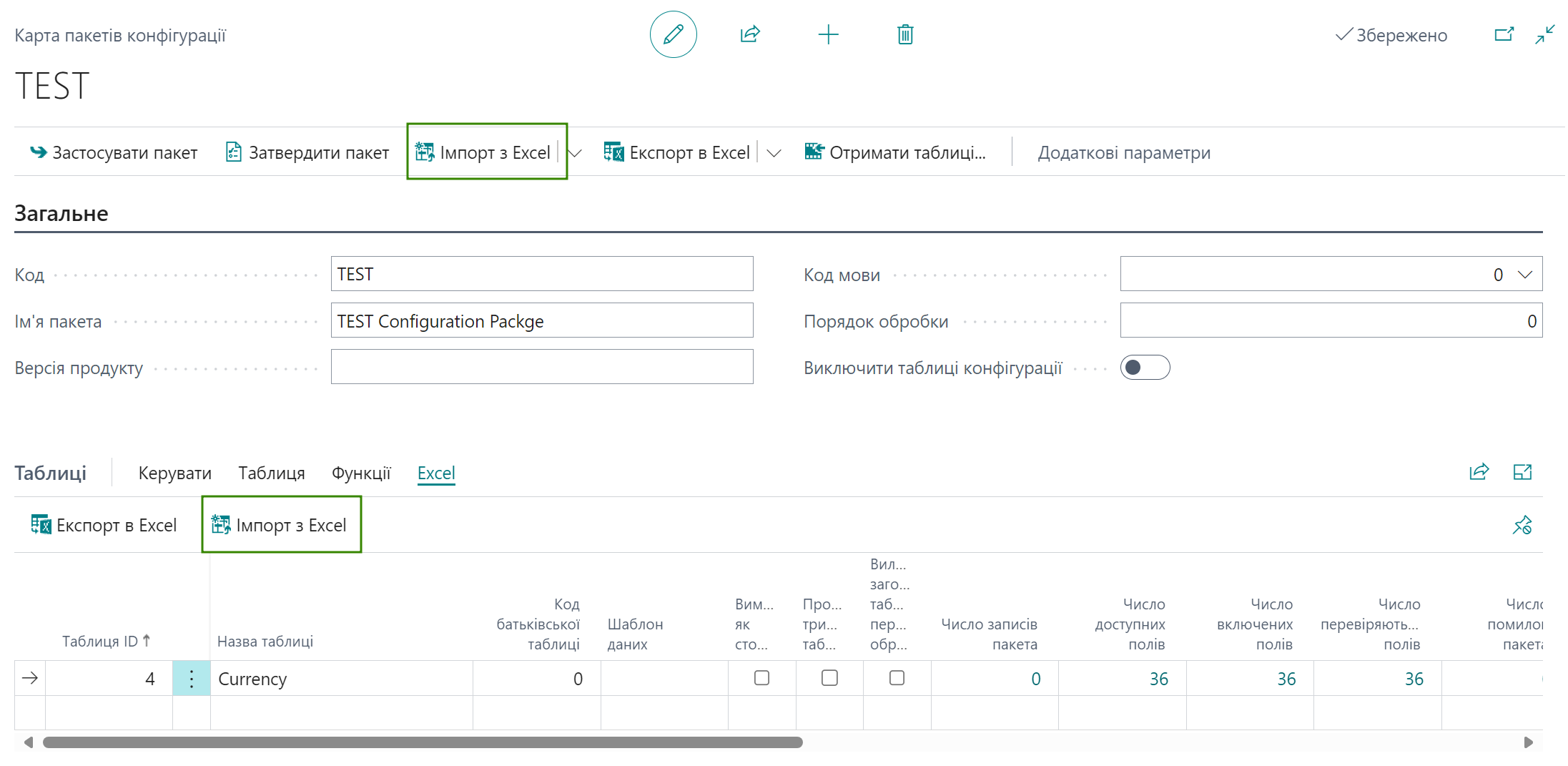
Task: Open the Керувати menu
Action: tap(175, 473)
